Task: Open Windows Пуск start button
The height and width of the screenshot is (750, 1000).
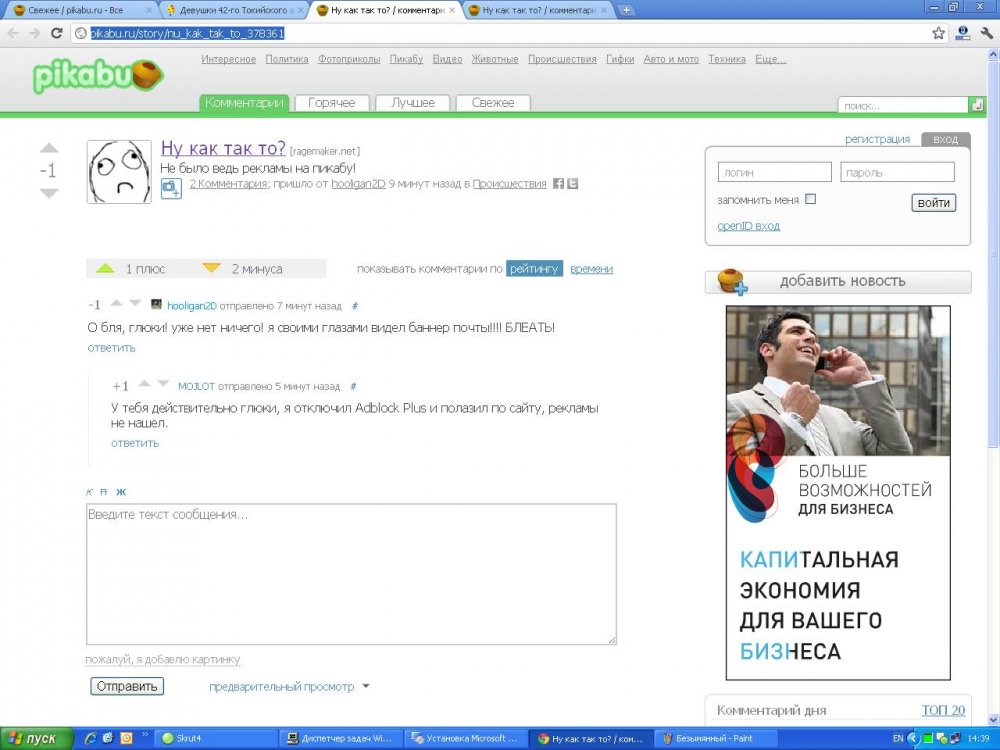Action: pos(36,739)
